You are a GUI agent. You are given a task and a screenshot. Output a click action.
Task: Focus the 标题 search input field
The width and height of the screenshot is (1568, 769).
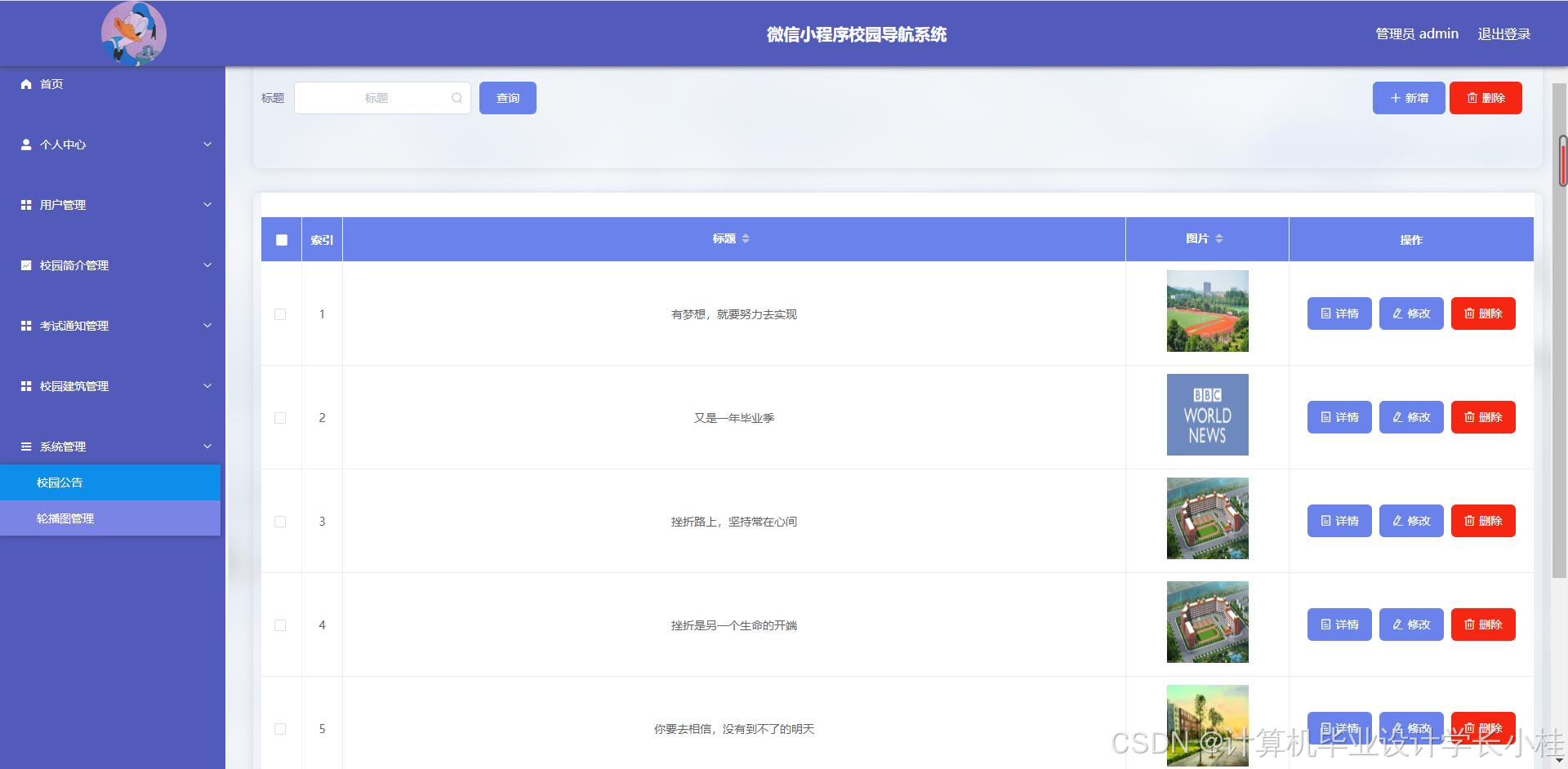(382, 98)
